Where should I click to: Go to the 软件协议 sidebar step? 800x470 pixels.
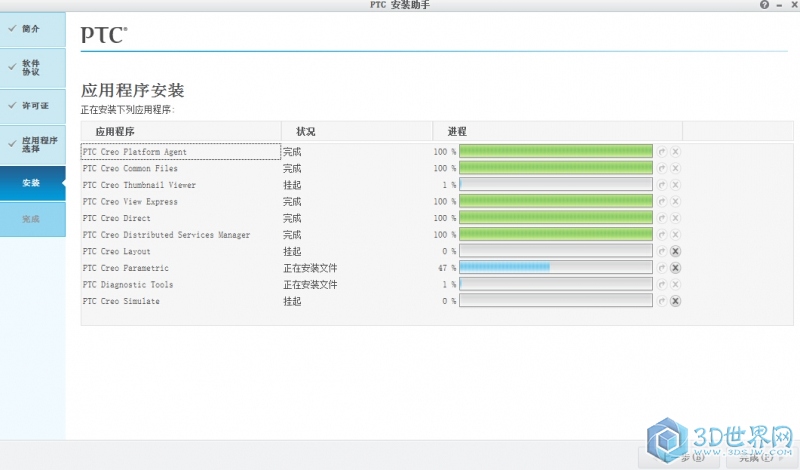tap(32, 67)
